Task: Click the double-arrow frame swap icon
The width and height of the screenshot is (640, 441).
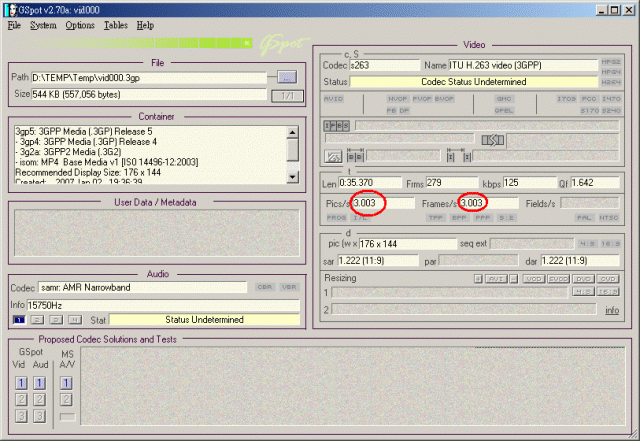Action: point(493,140)
